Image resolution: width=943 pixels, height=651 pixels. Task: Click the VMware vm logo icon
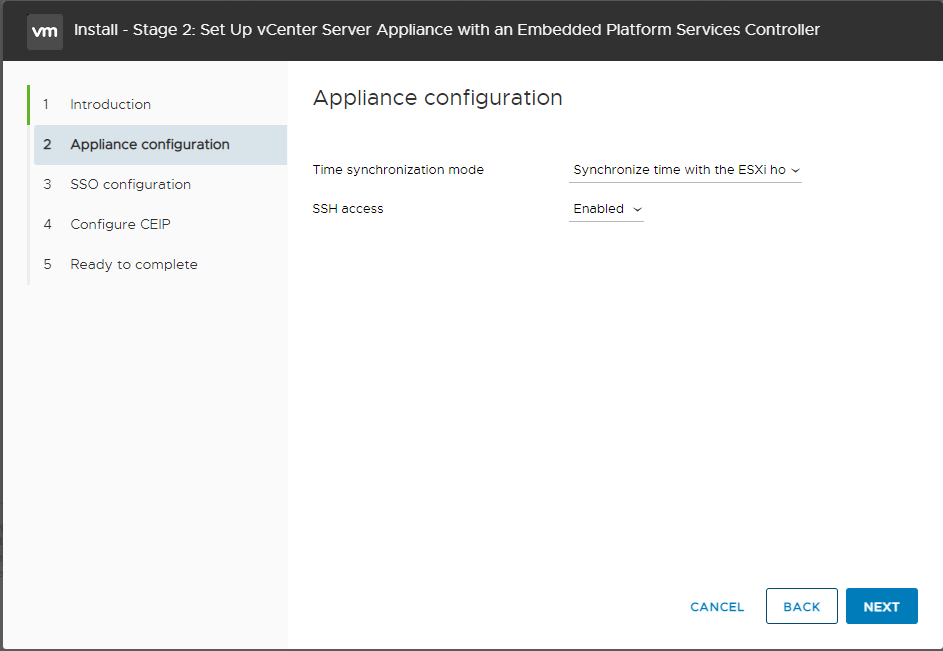[45, 31]
